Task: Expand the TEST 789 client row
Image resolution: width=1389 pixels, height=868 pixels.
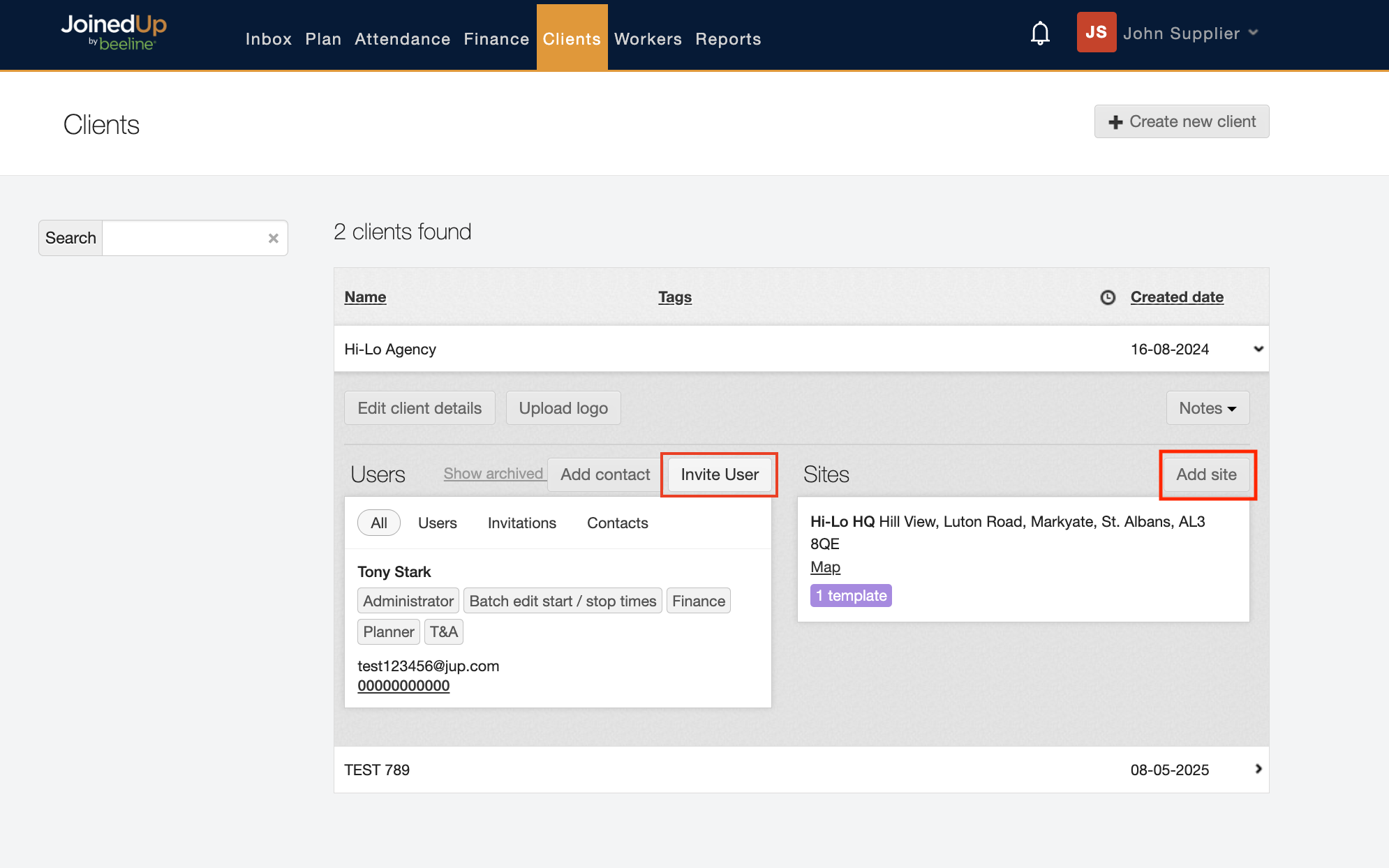Action: click(x=1258, y=770)
